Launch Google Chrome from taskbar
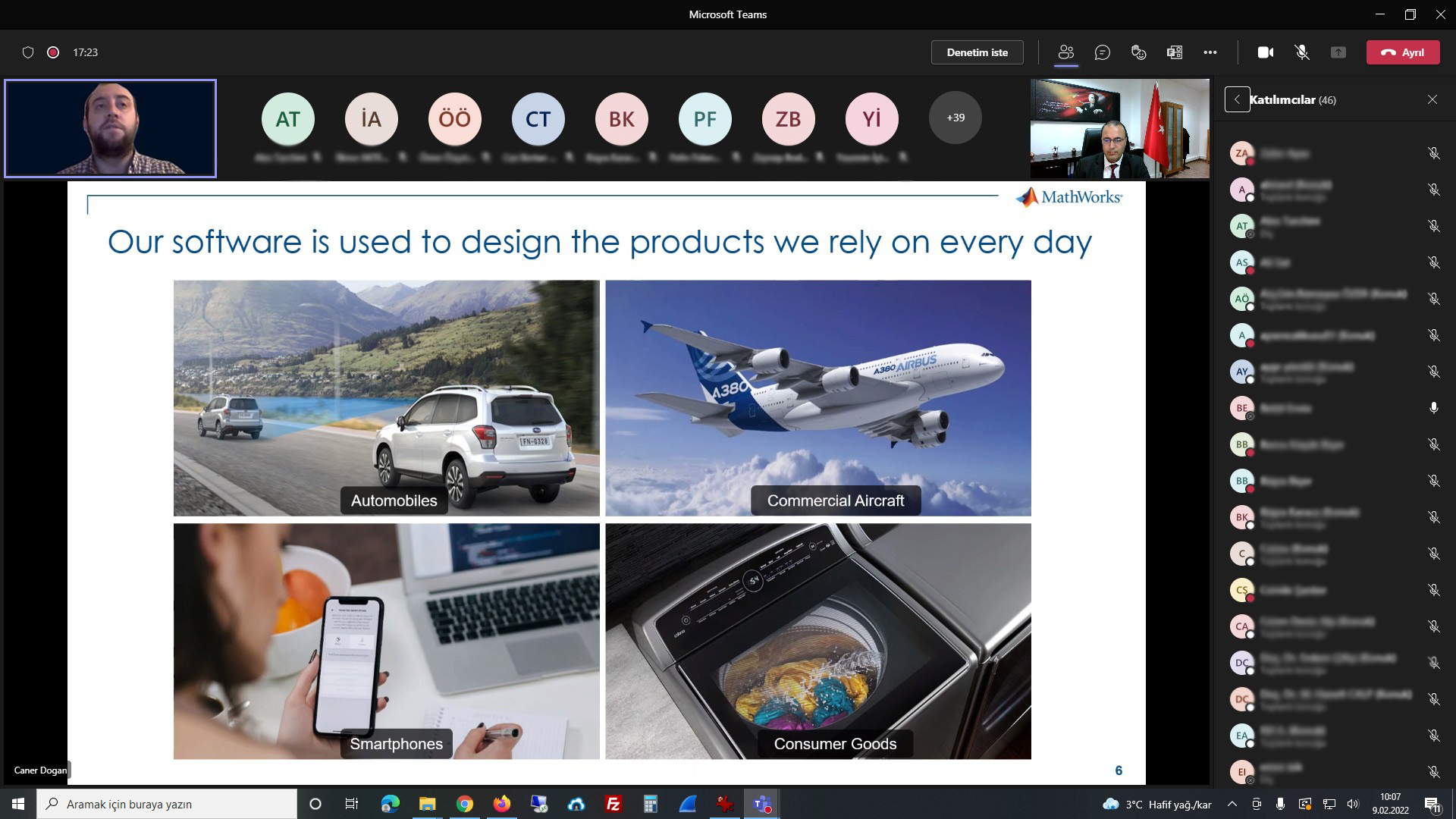Viewport: 1456px width, 819px height. (464, 804)
